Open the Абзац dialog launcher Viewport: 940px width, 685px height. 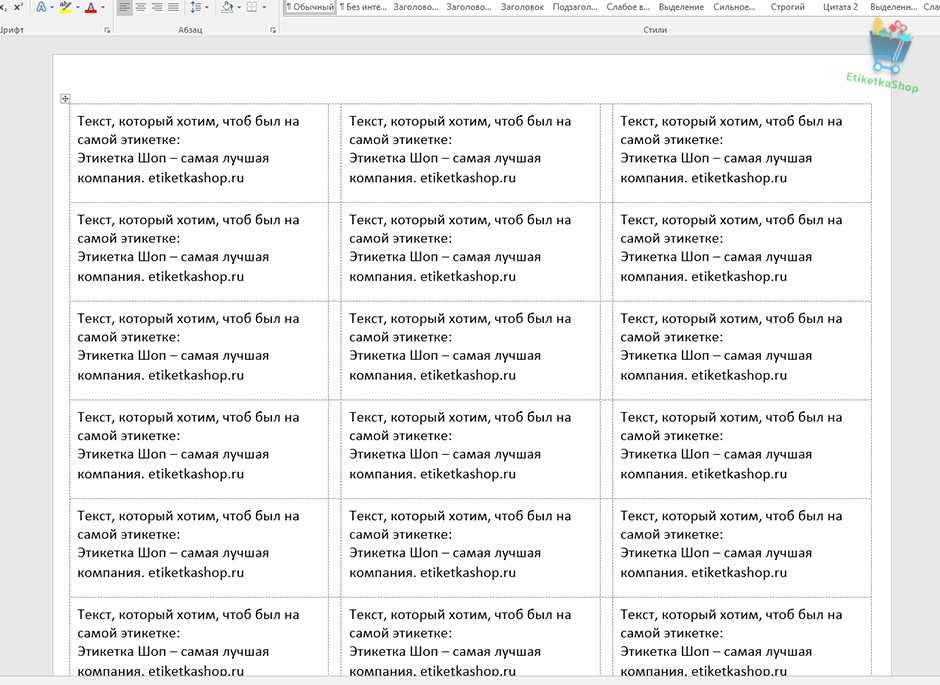click(x=273, y=31)
